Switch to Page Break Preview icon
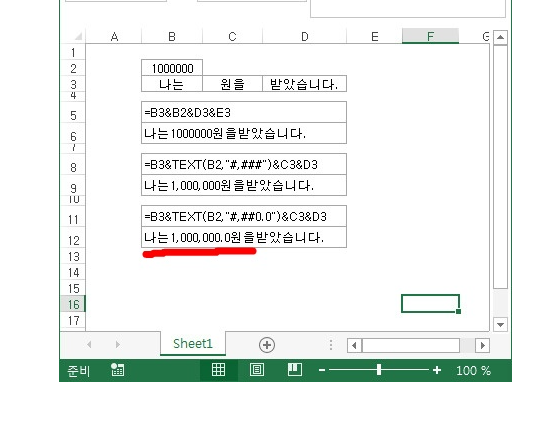The height and width of the screenshot is (424, 548). 295,369
